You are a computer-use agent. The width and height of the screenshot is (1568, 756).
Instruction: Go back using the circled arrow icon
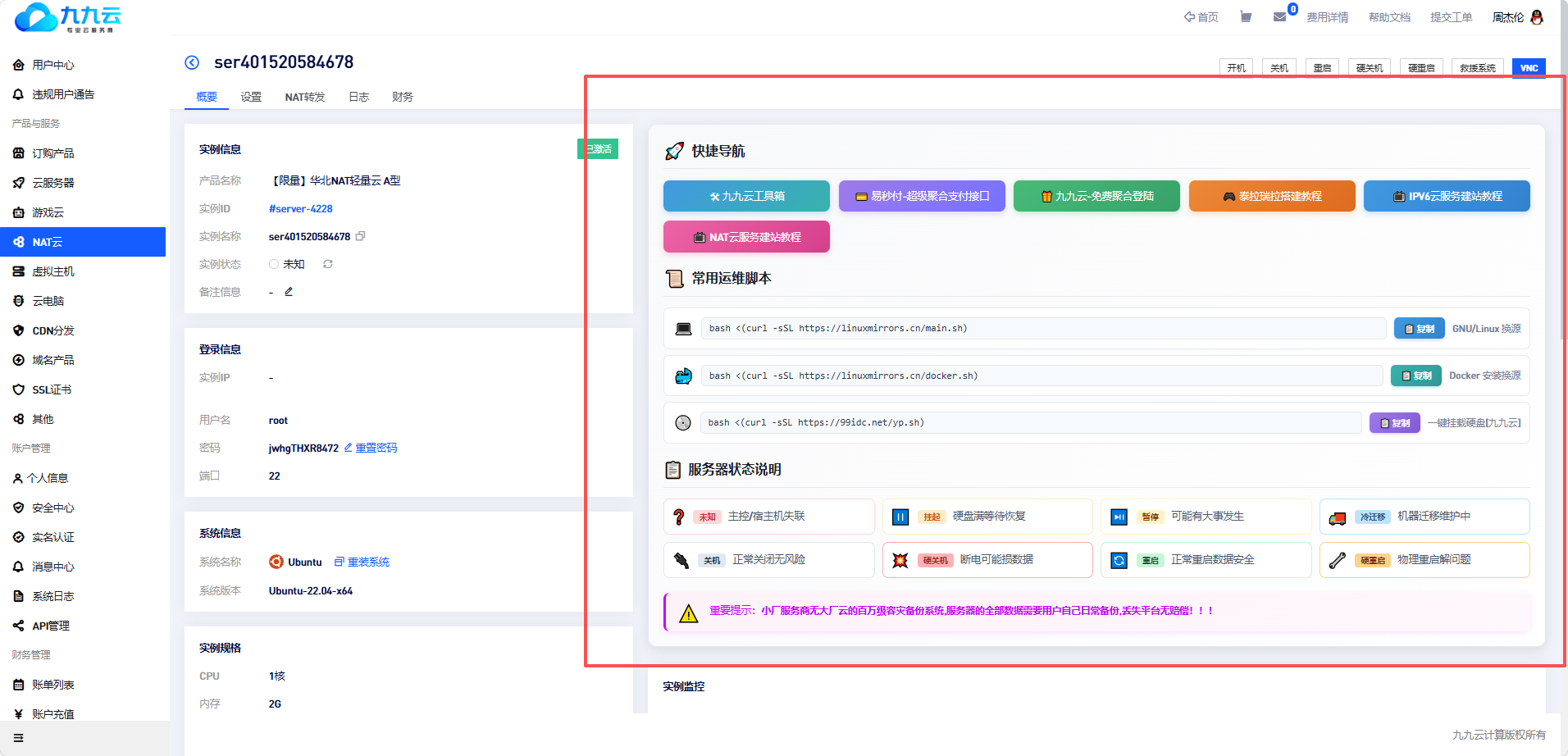click(x=192, y=62)
